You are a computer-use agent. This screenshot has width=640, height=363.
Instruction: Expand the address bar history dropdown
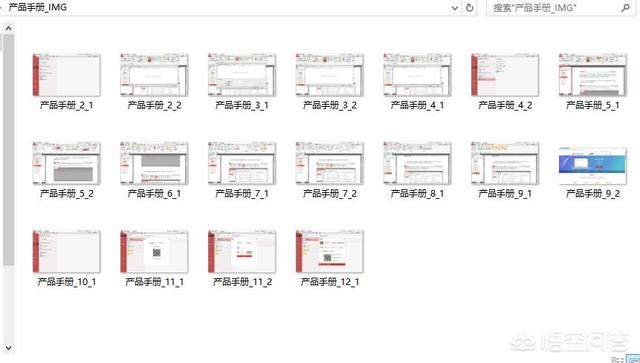coord(455,8)
